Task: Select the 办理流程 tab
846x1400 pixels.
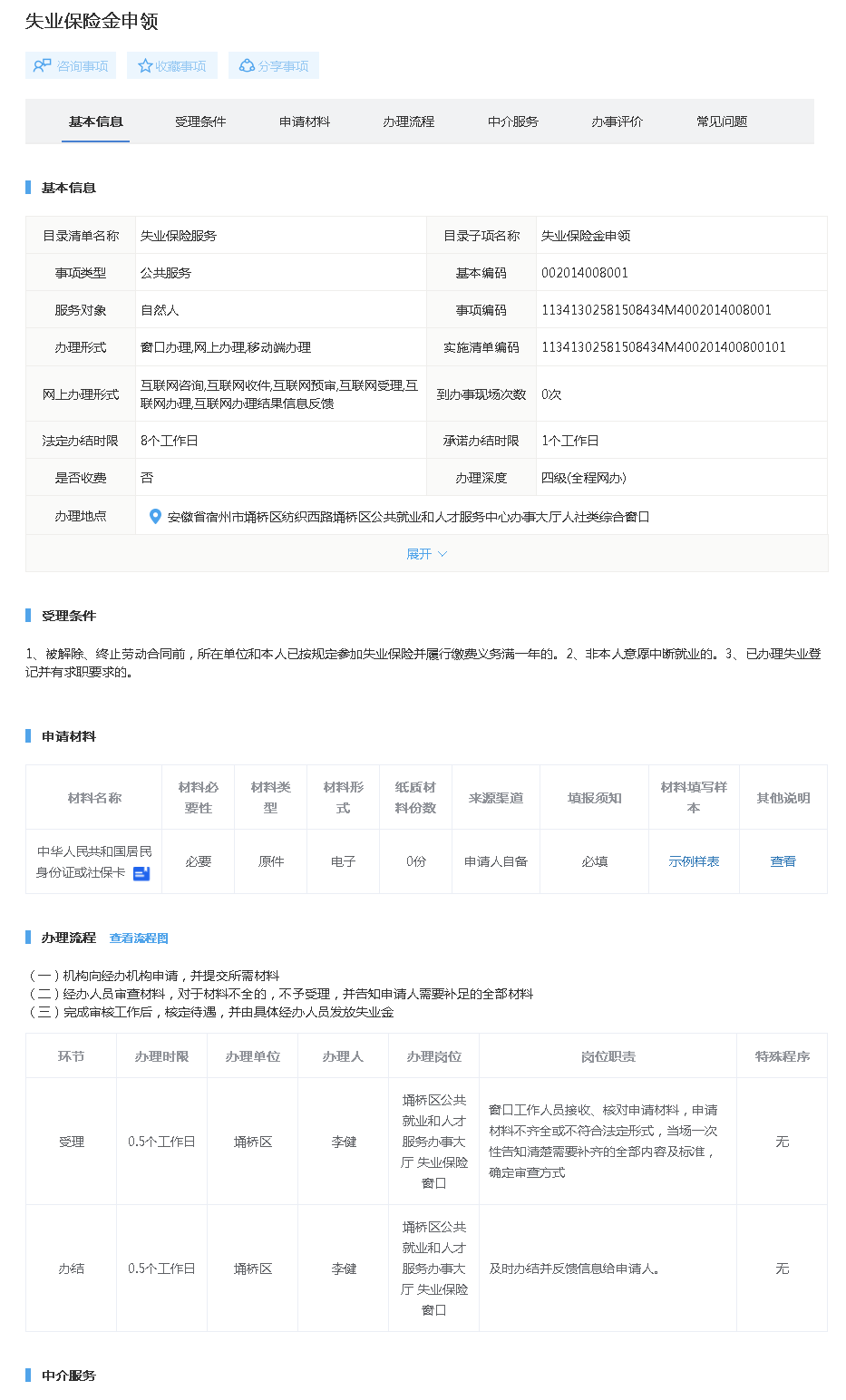Action: 409,122
